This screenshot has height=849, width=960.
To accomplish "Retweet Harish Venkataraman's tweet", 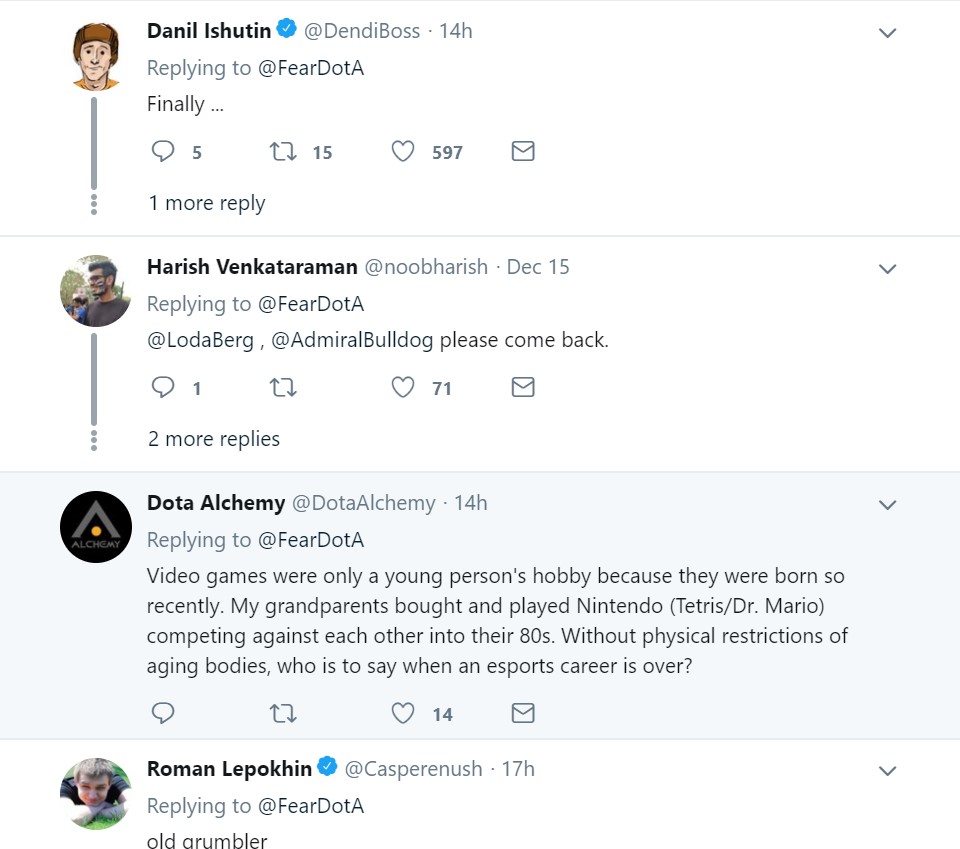I will point(283,388).
